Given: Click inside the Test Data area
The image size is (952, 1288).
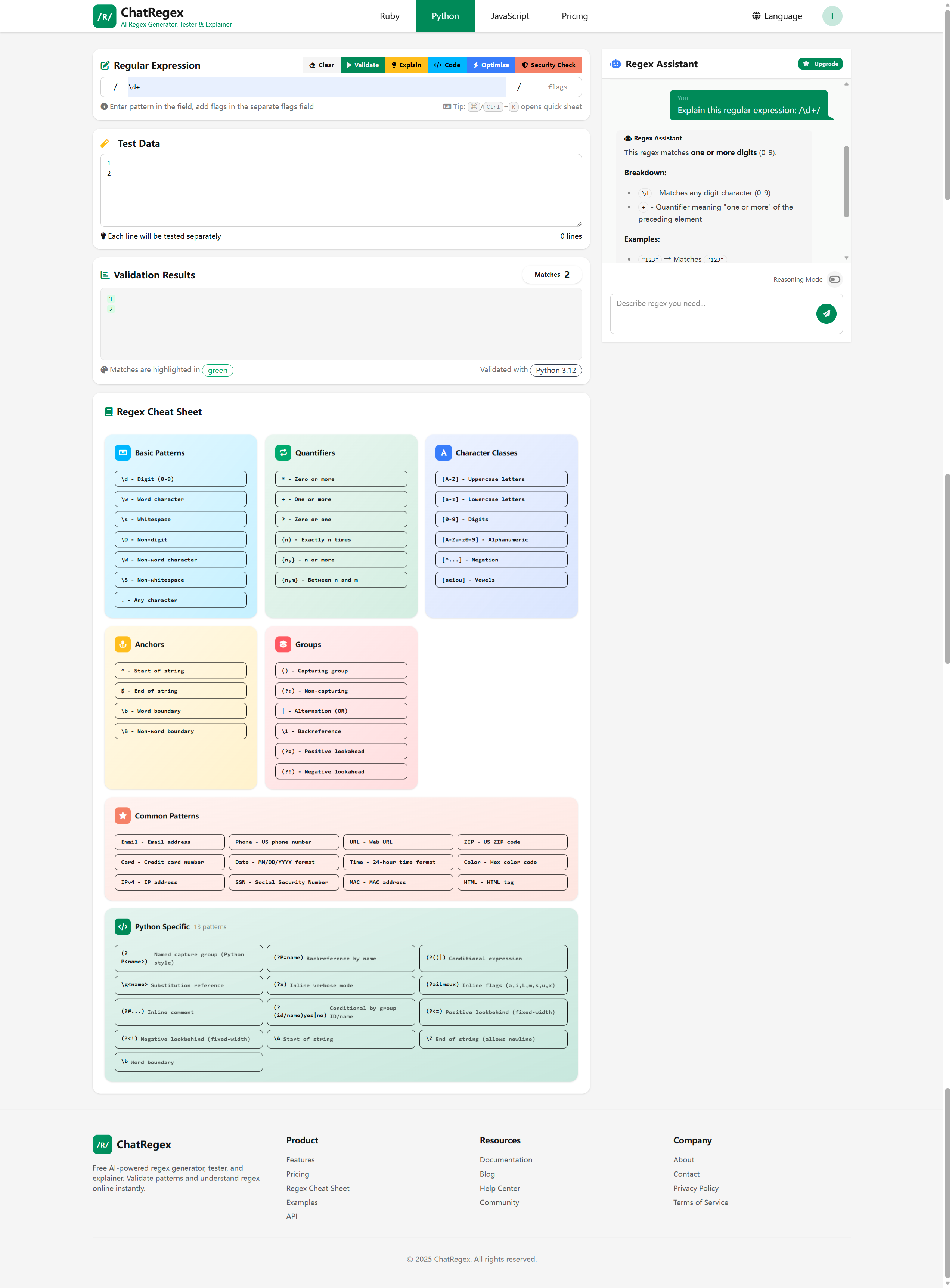Looking at the screenshot, I should click(x=341, y=190).
